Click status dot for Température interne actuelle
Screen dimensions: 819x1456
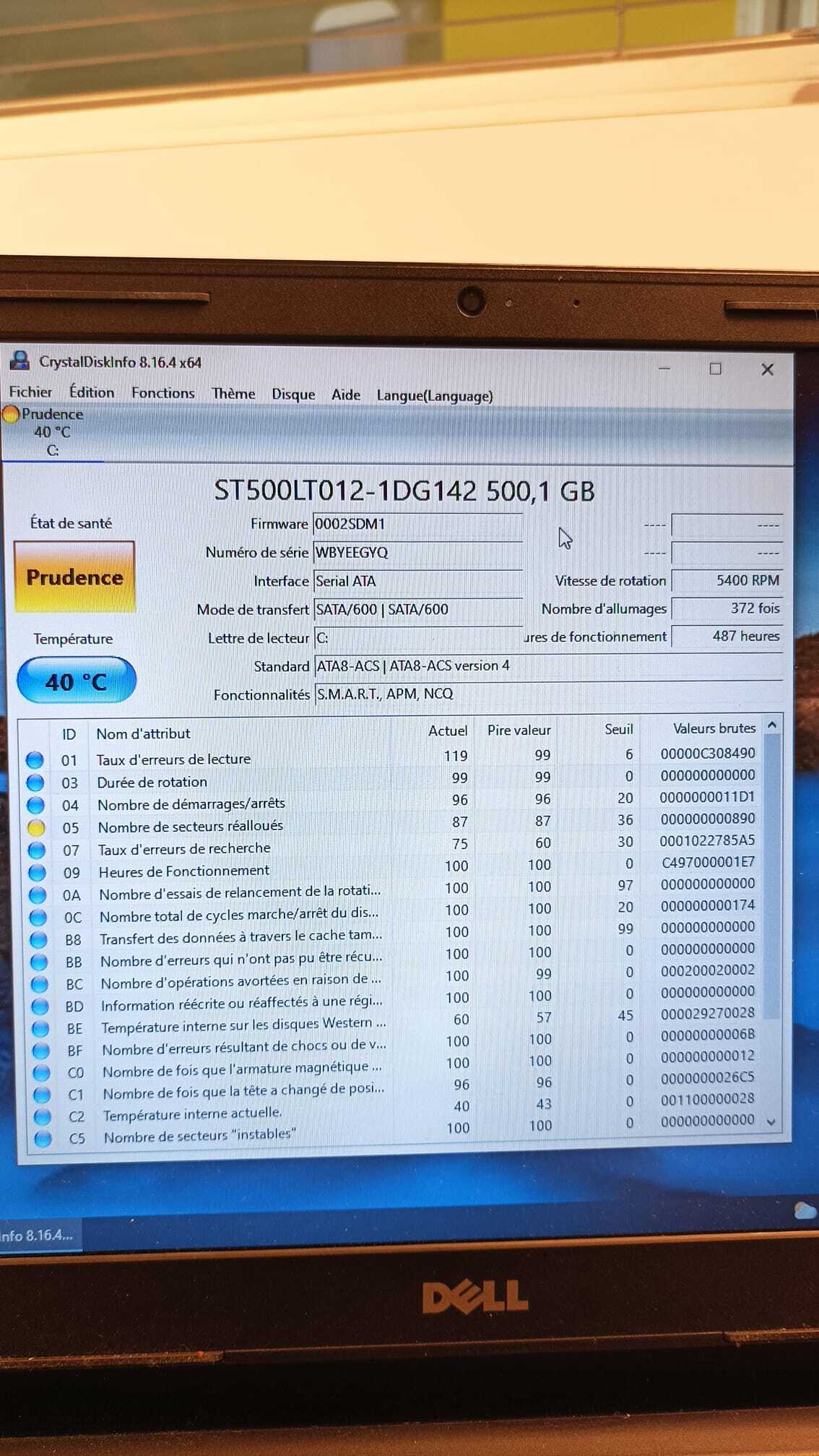[x=43, y=1116]
